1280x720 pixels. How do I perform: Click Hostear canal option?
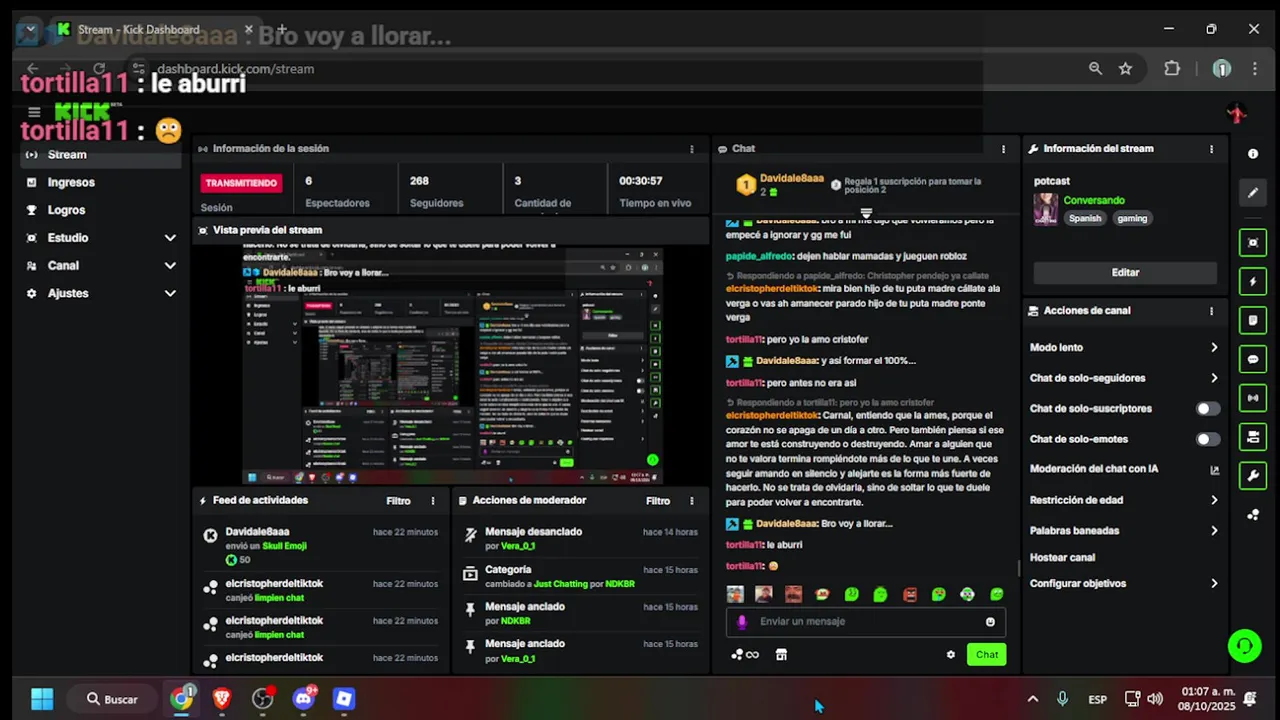point(1062,558)
